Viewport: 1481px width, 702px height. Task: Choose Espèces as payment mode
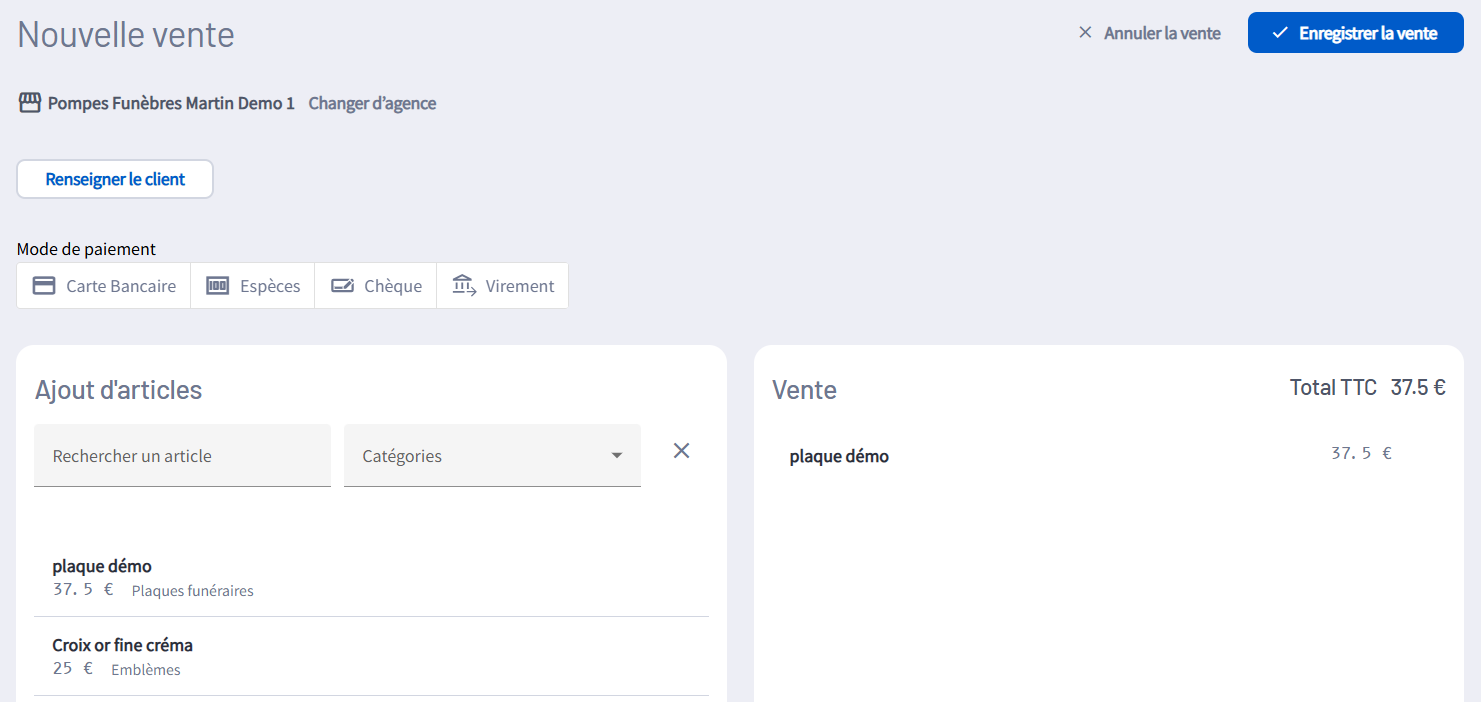253,286
